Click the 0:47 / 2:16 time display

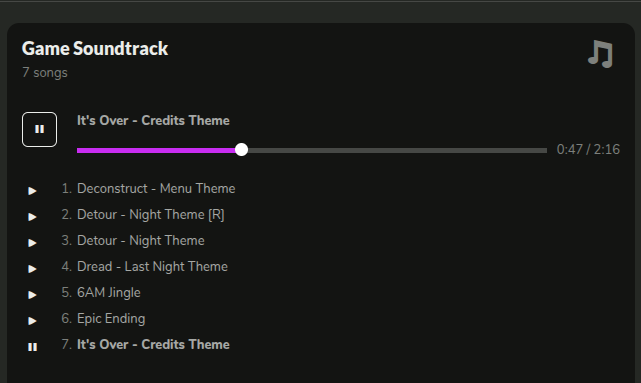coord(588,150)
